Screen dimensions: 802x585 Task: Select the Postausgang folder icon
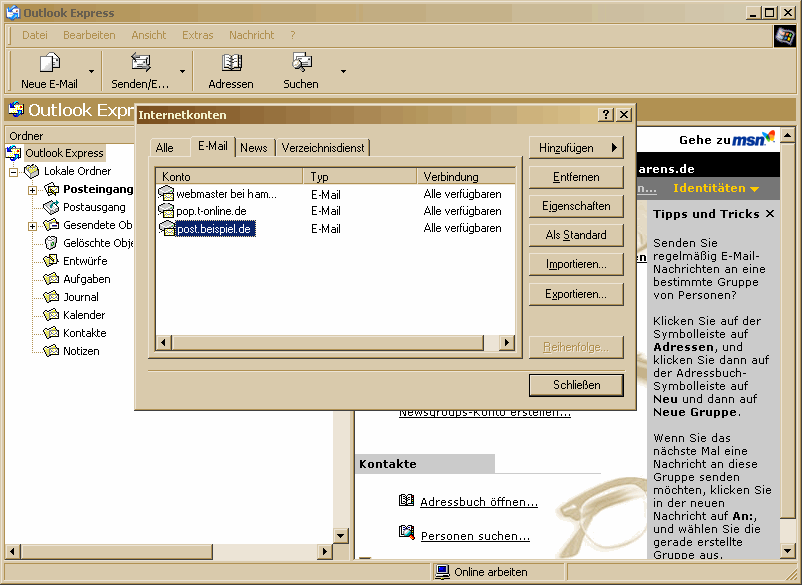[x=51, y=207]
